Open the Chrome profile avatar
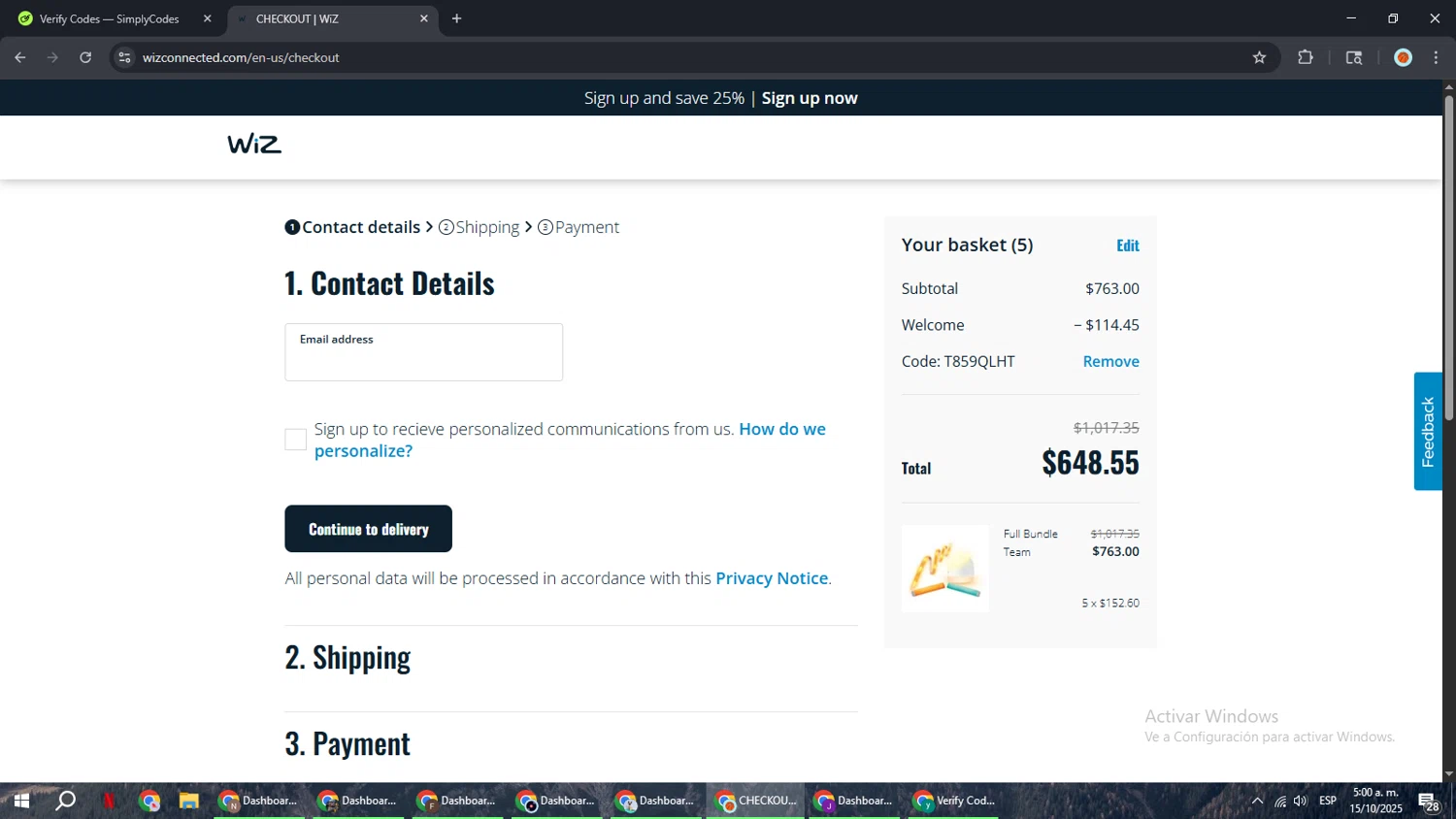Screen dimensions: 1456x819 [x=1403, y=57]
